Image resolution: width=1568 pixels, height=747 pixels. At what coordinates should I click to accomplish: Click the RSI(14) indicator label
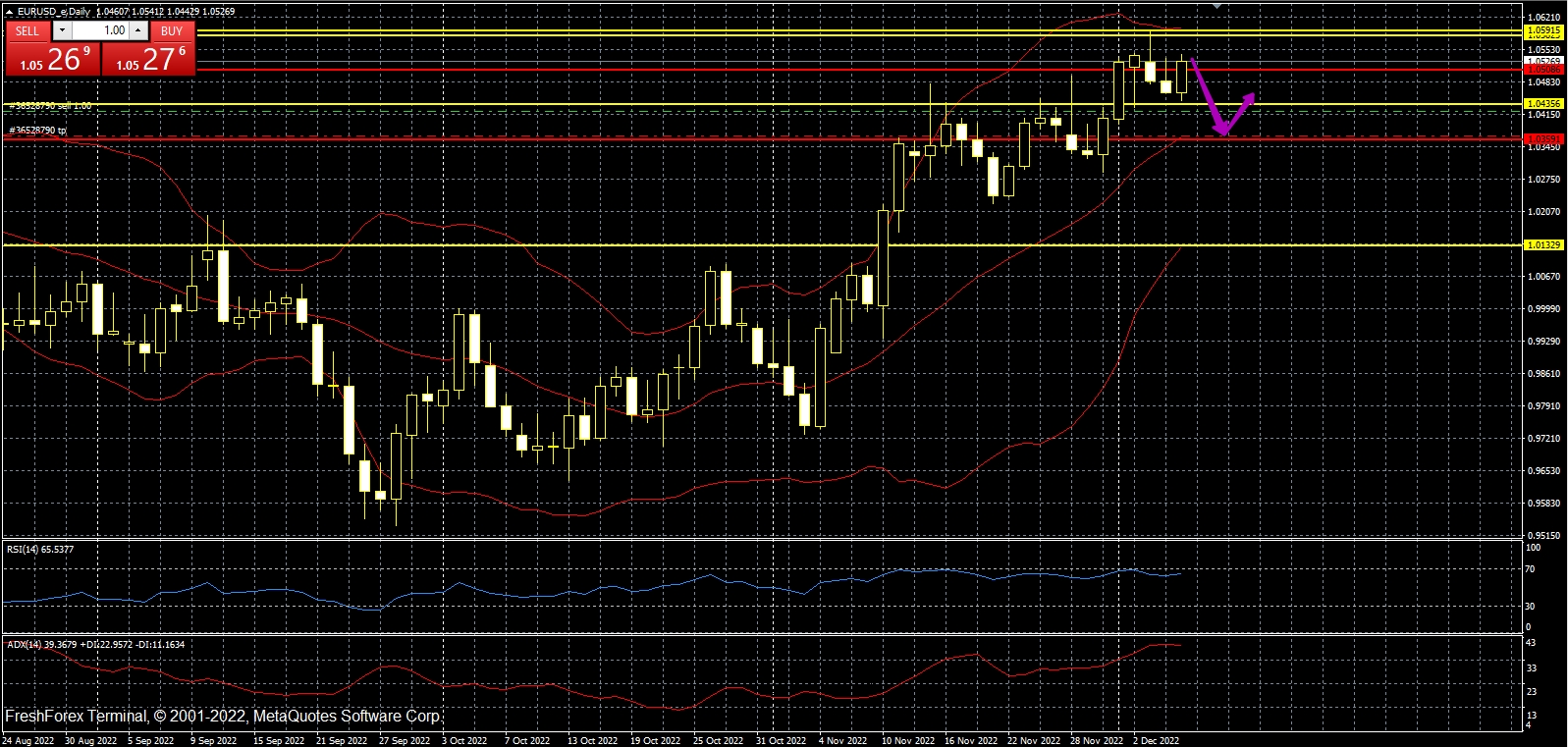[x=39, y=550]
